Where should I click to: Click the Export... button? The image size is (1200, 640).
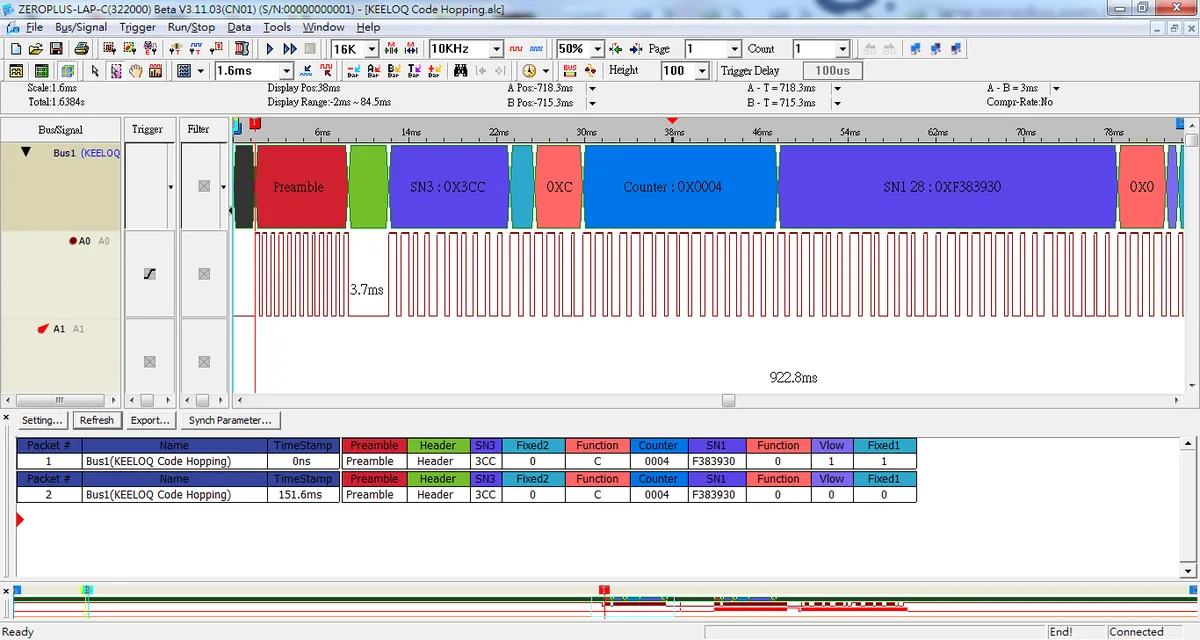[150, 420]
